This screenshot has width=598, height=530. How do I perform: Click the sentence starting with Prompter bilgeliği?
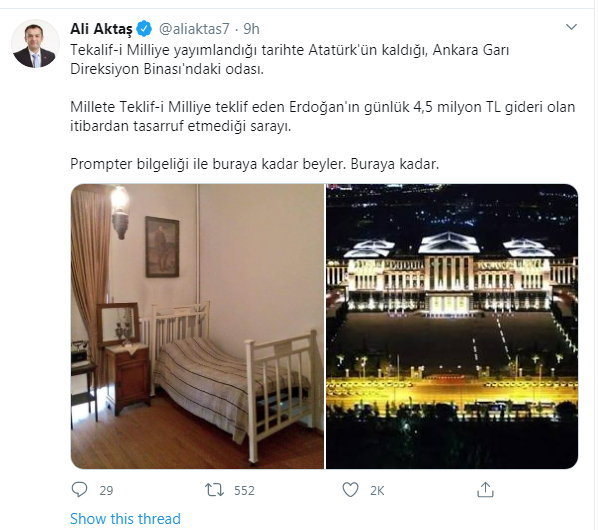coord(255,164)
